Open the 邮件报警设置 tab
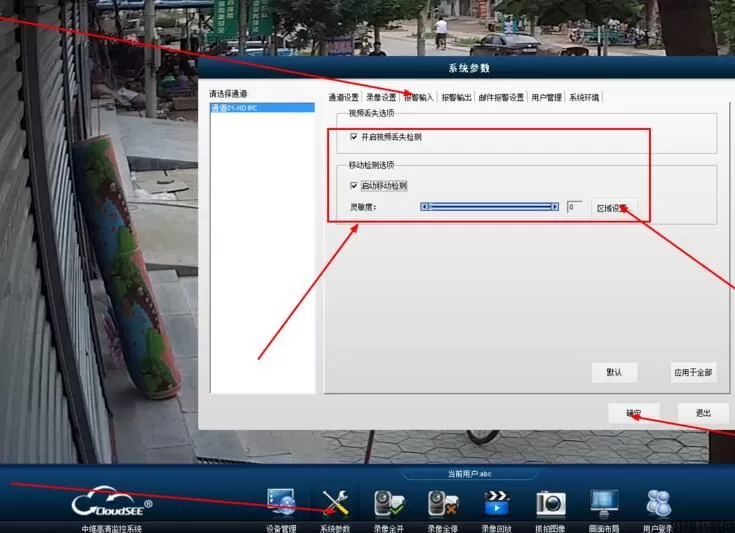Image resolution: width=735 pixels, height=533 pixels. 501,98
